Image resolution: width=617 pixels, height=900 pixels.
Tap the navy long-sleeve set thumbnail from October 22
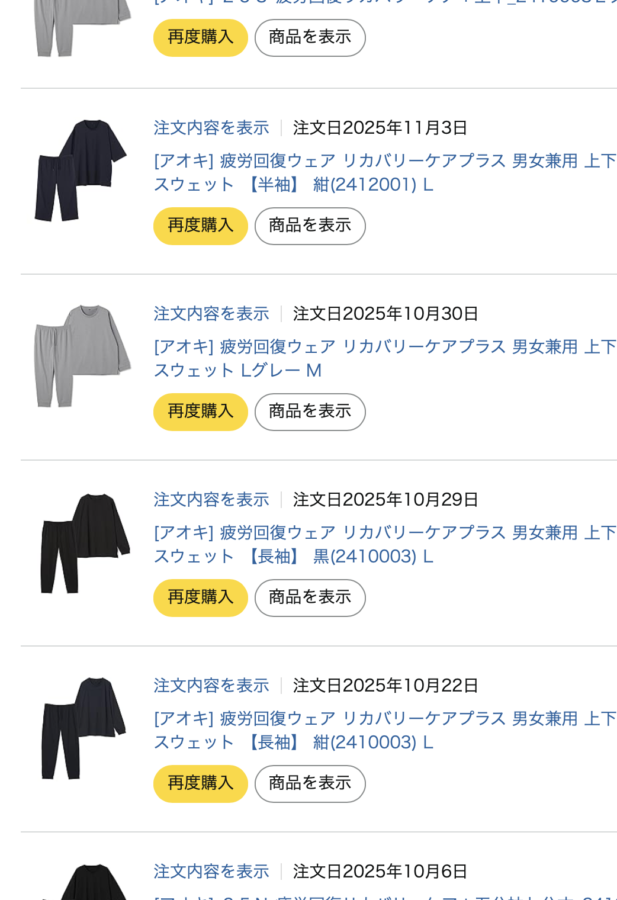81,728
